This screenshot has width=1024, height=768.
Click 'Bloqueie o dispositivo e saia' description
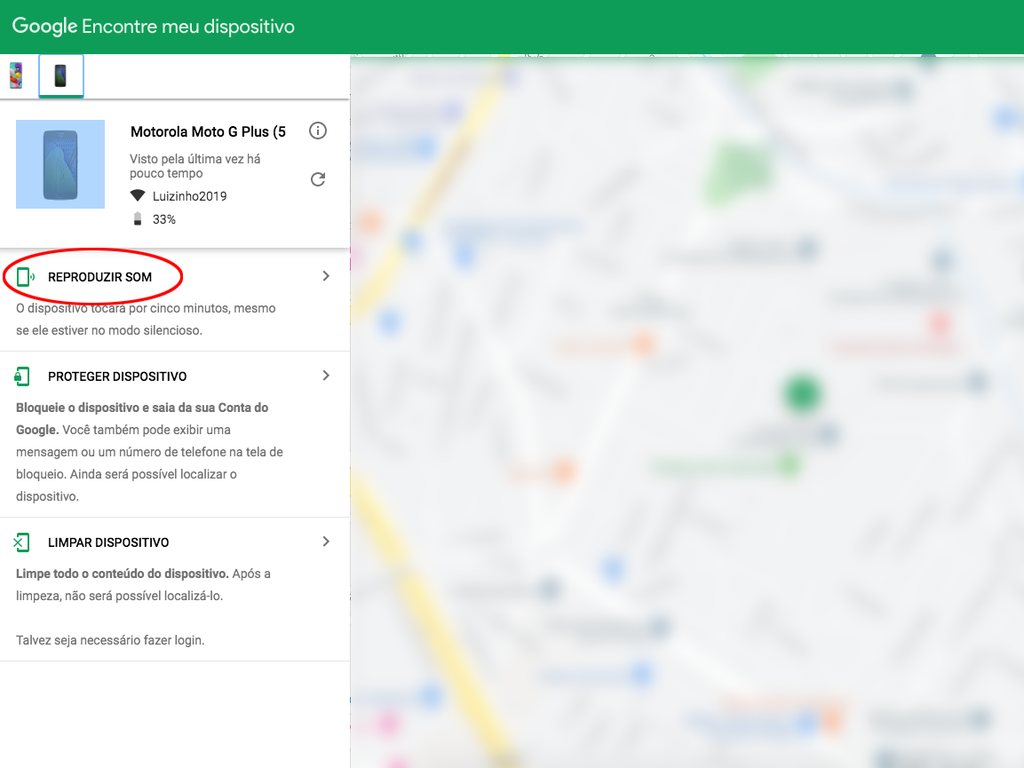pyautogui.click(x=150, y=452)
